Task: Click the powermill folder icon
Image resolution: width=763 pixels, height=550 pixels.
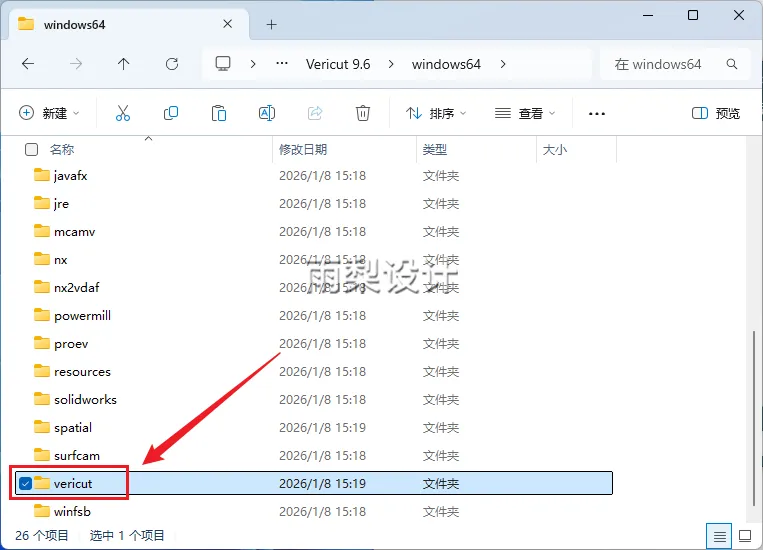Action: 42,315
